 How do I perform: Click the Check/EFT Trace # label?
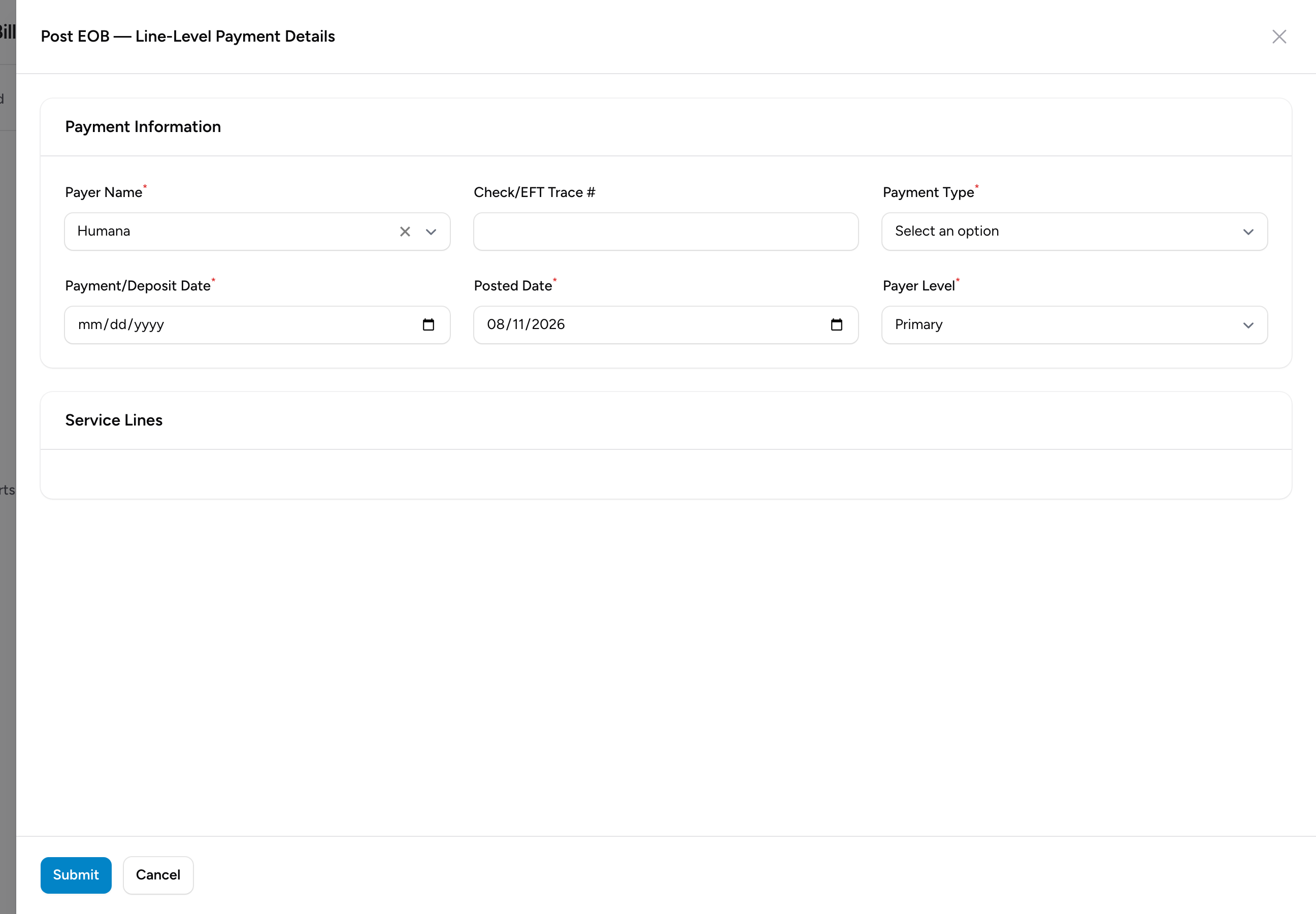pyautogui.click(x=534, y=192)
